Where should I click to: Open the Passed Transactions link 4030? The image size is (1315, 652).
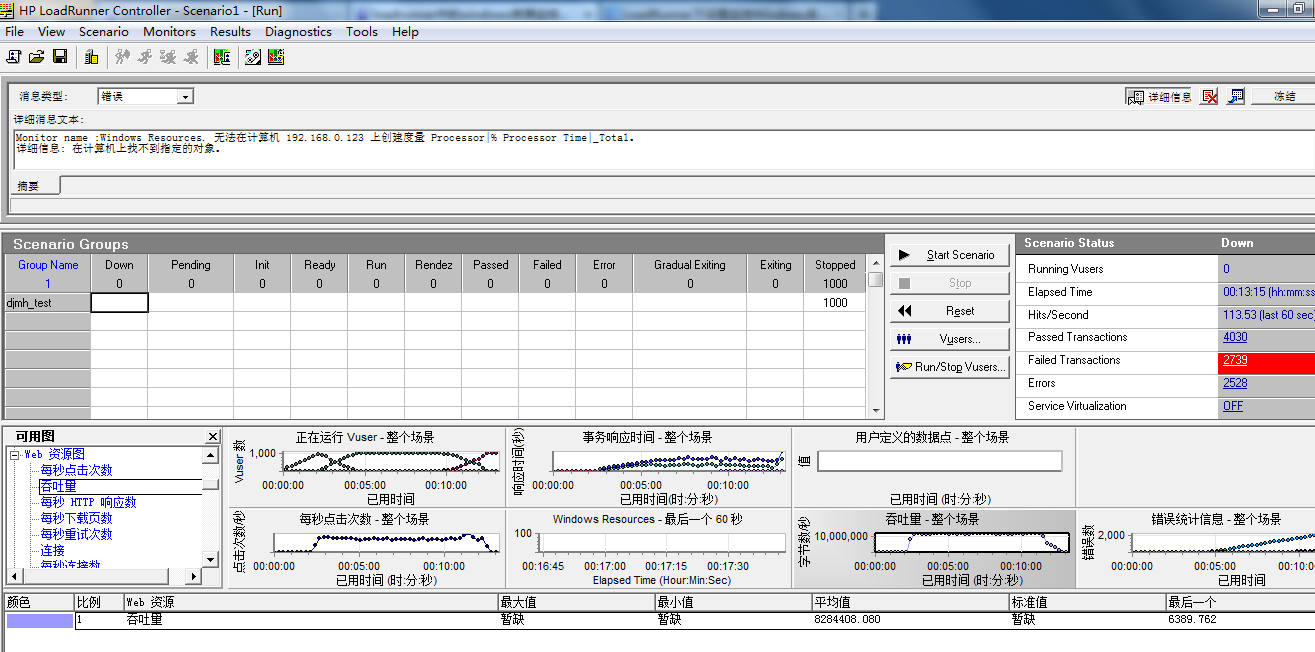(1235, 337)
